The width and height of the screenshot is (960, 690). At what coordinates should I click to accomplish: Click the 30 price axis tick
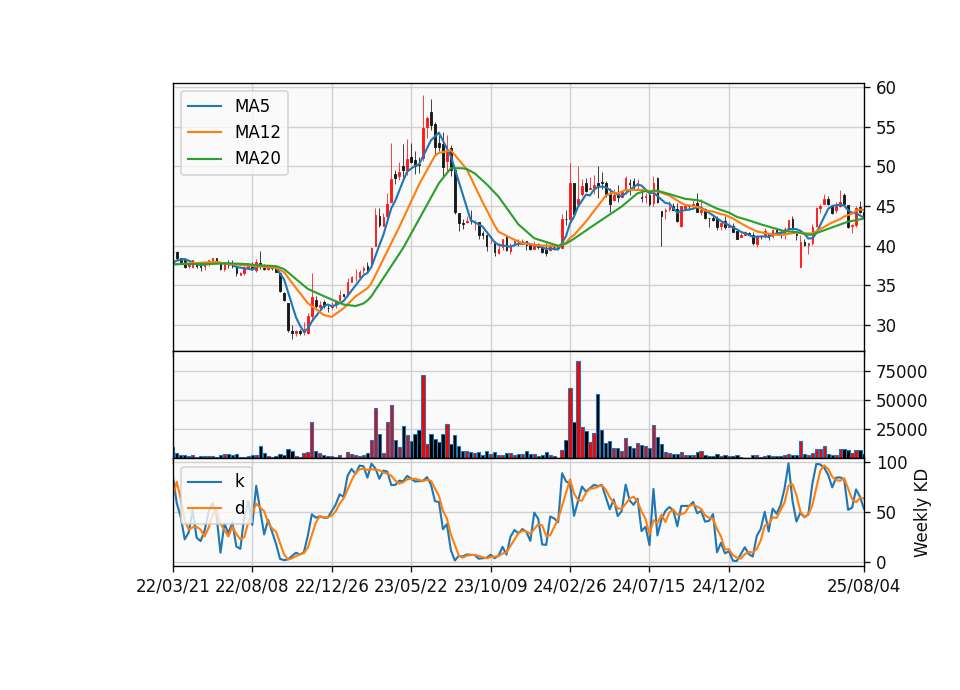[x=886, y=326]
